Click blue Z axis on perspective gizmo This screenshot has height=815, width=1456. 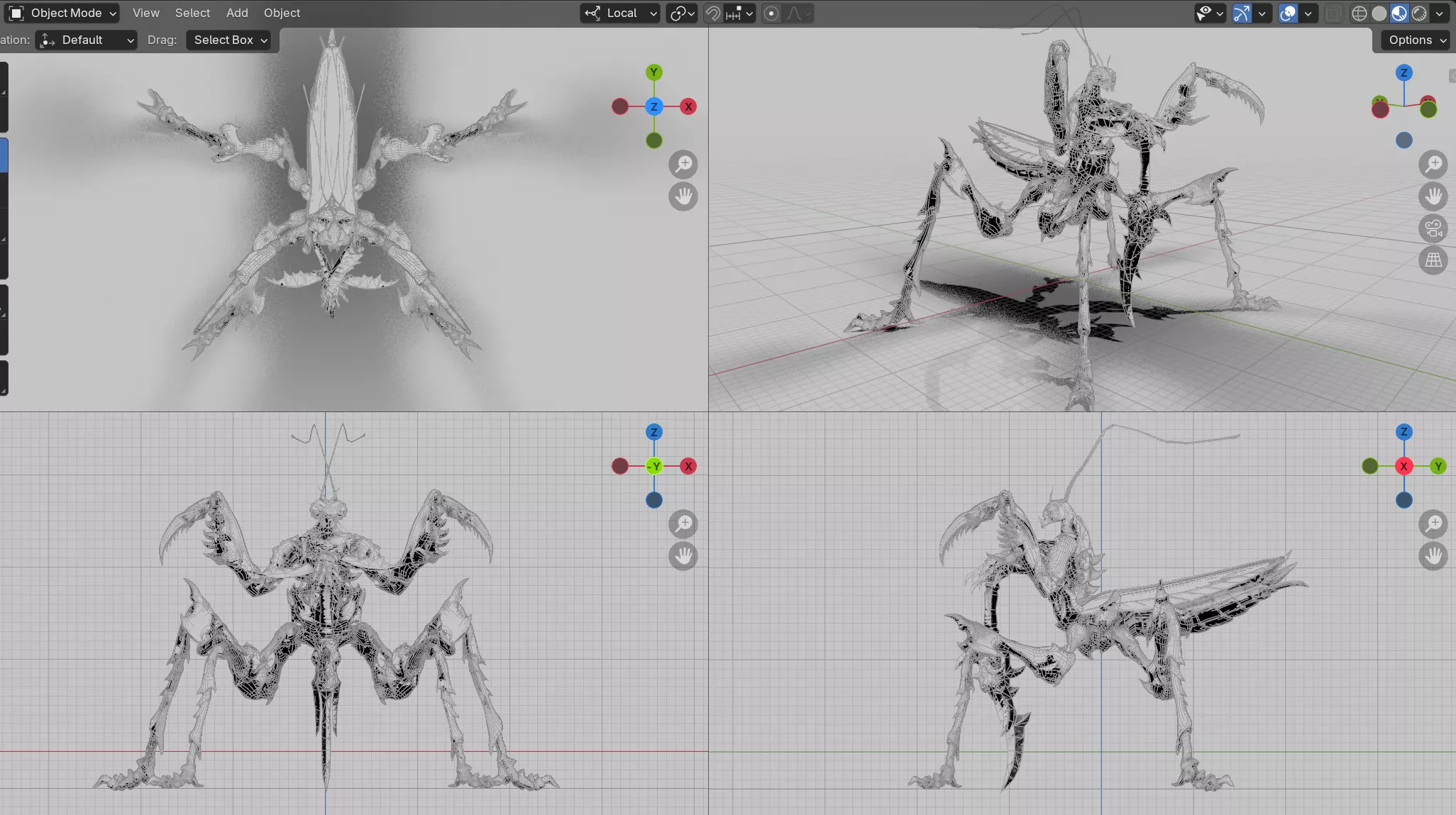pos(1403,72)
